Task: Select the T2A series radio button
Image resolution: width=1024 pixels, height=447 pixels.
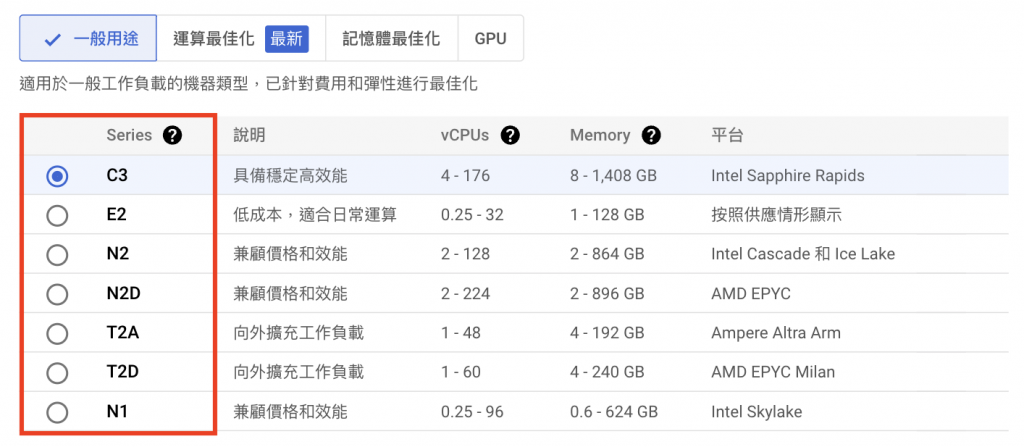Action: [x=57, y=333]
